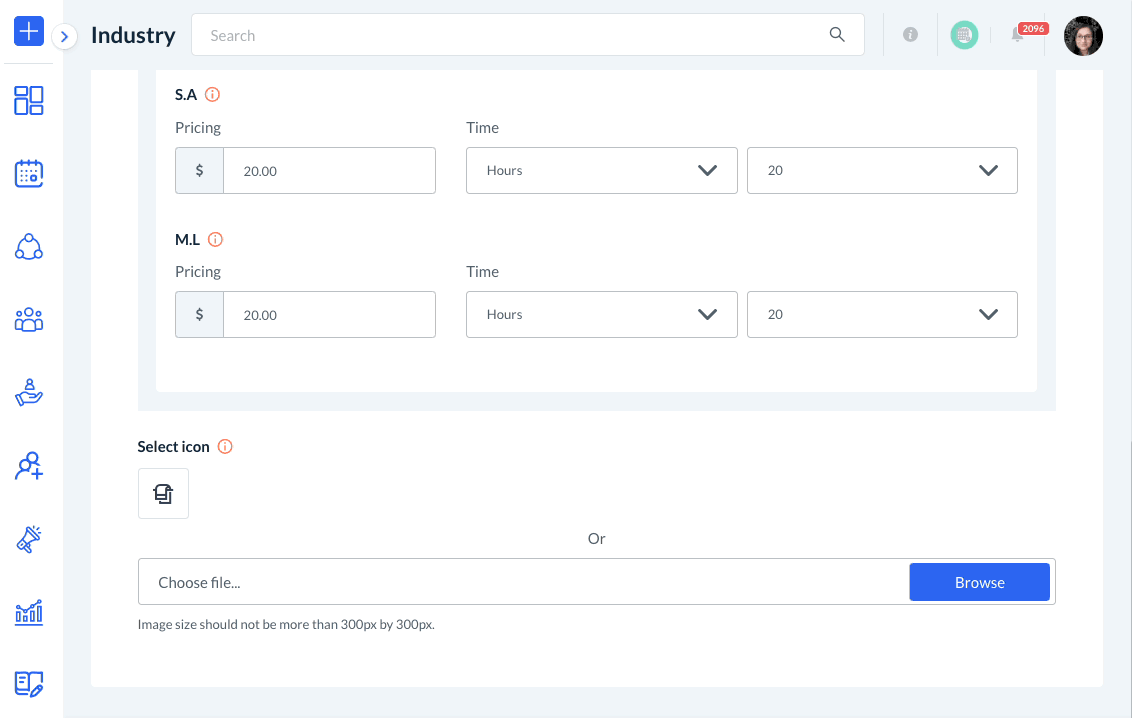The height and width of the screenshot is (718, 1132).
Task: Open the team group icon in sidebar
Action: click(29, 320)
